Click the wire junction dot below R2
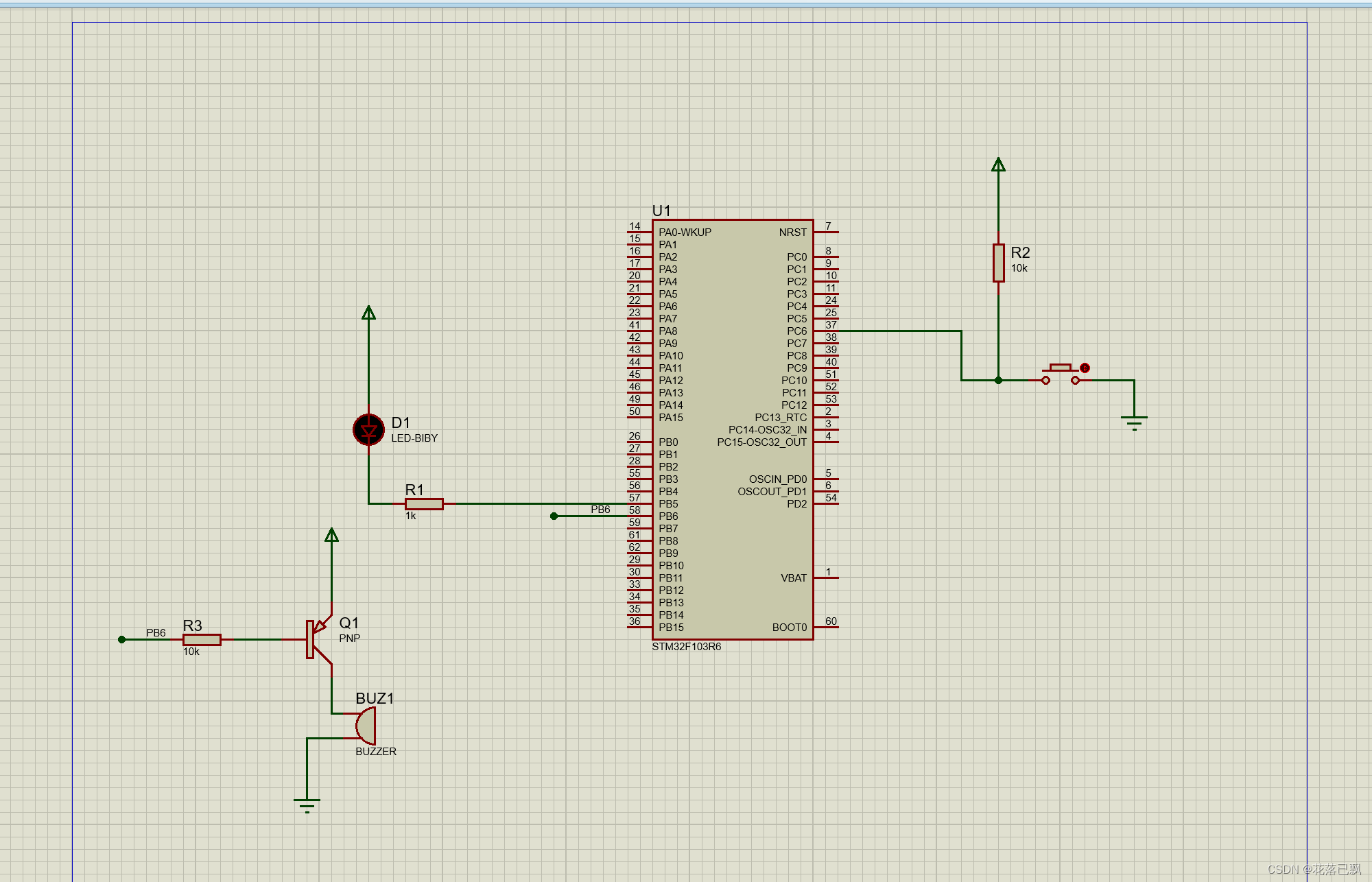 (x=998, y=380)
